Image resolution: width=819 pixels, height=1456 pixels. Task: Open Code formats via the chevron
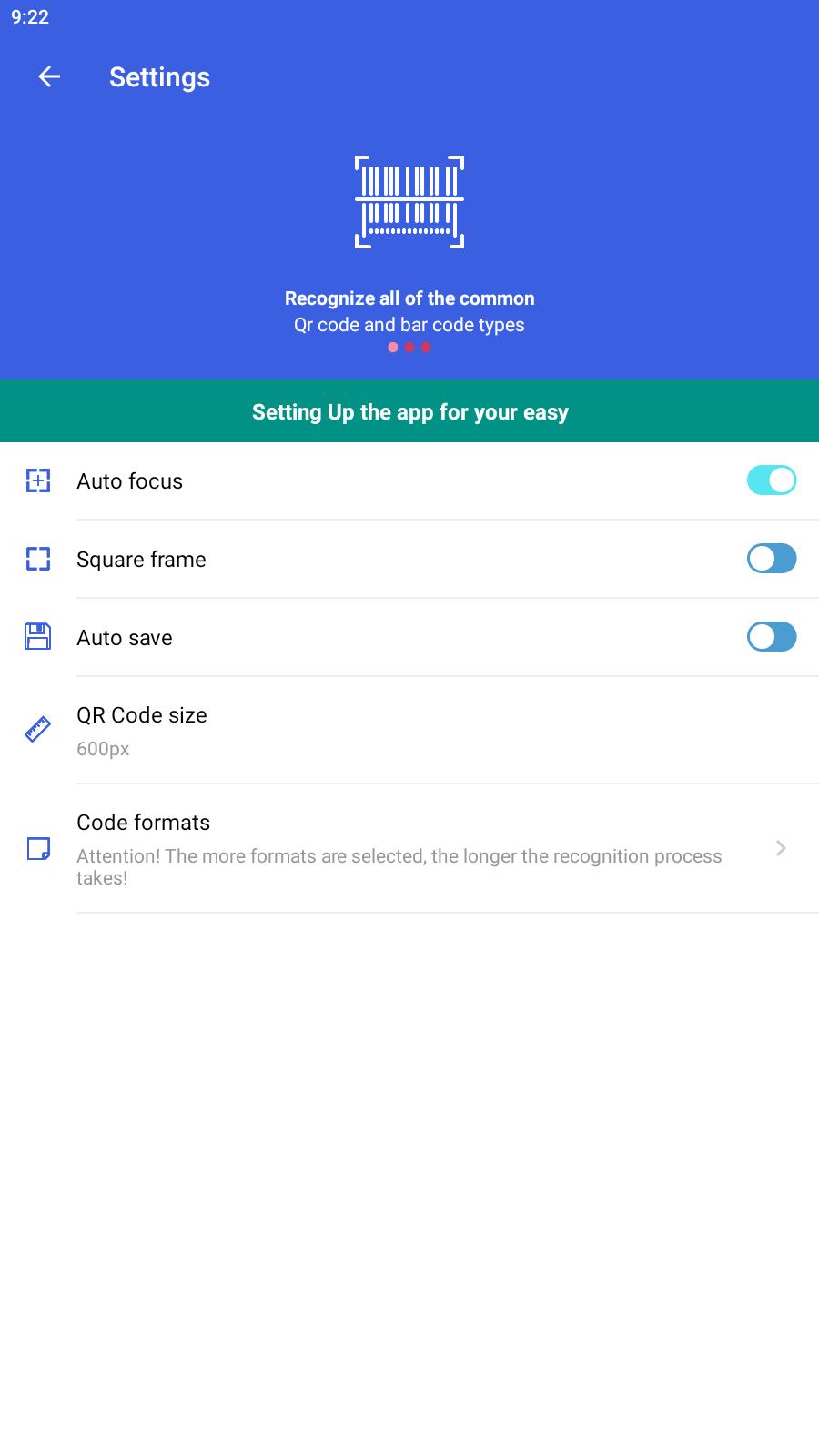click(781, 848)
